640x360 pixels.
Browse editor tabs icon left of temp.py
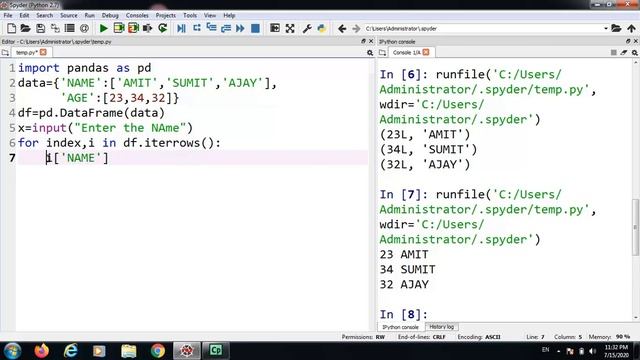(x=5, y=53)
